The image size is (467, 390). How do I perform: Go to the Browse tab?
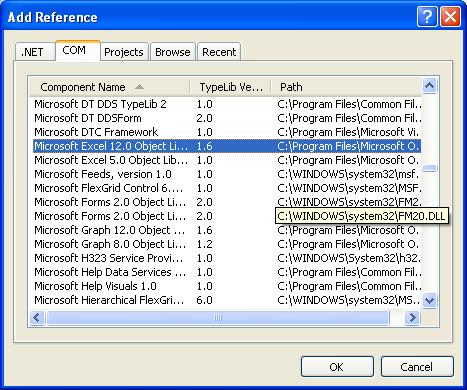(173, 52)
